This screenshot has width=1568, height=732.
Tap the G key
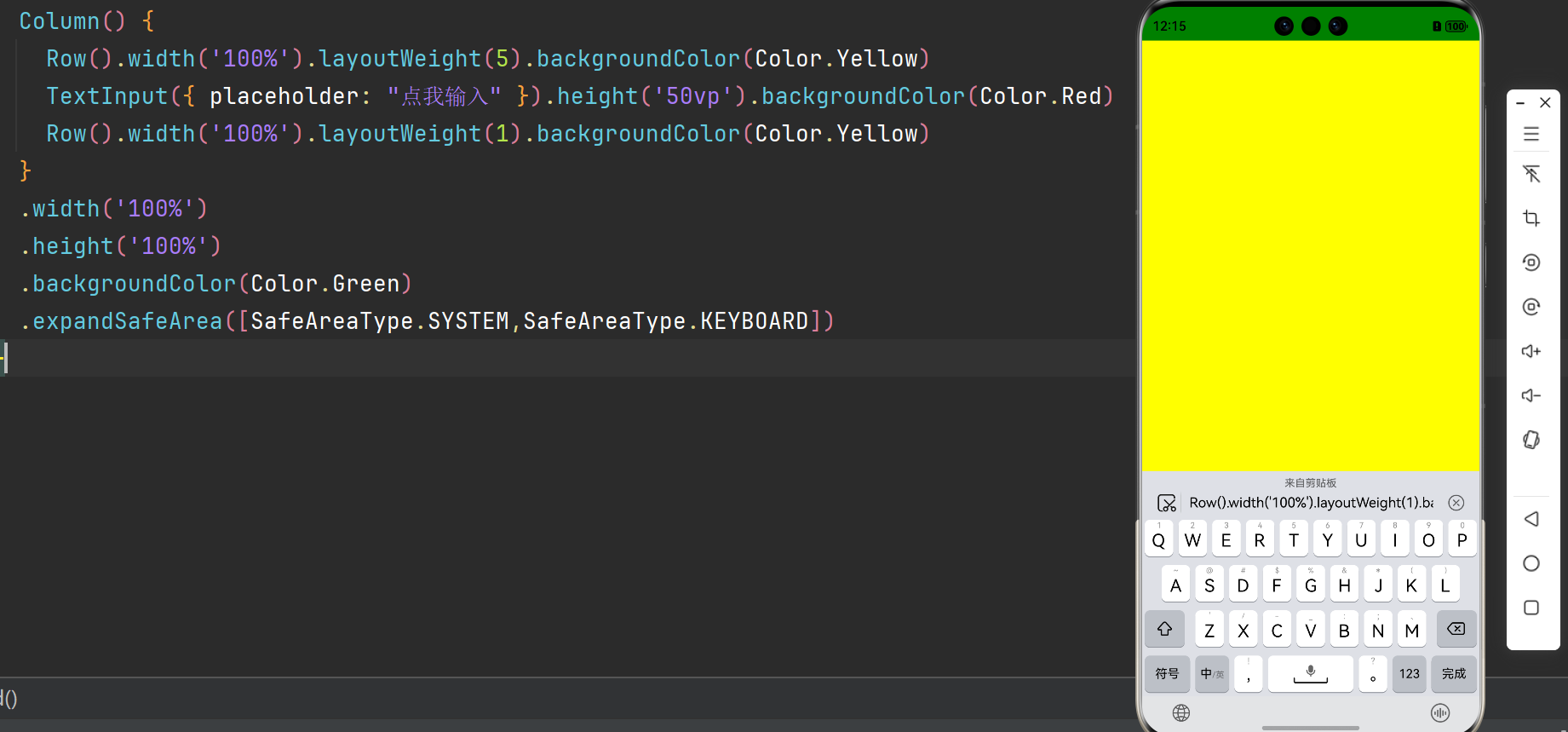1311,584
